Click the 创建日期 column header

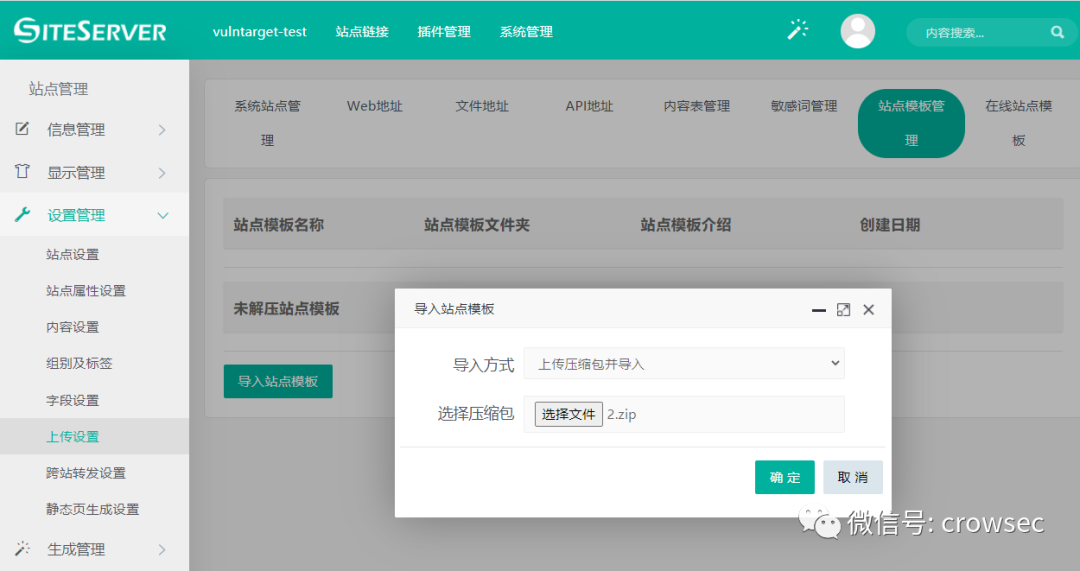pos(889,225)
